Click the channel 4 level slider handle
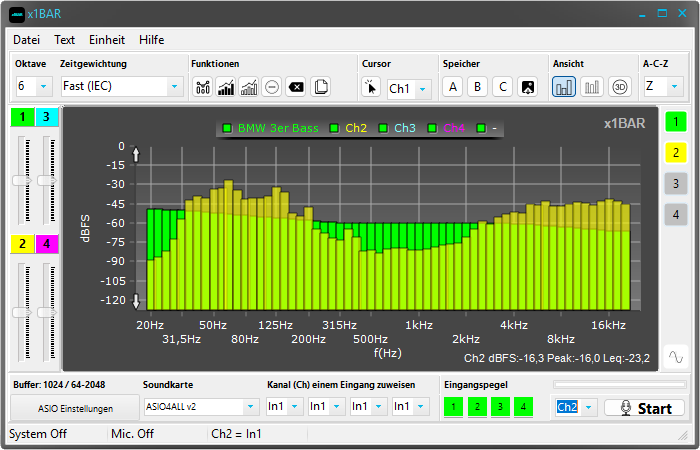700x450 pixels. click(x=47, y=312)
